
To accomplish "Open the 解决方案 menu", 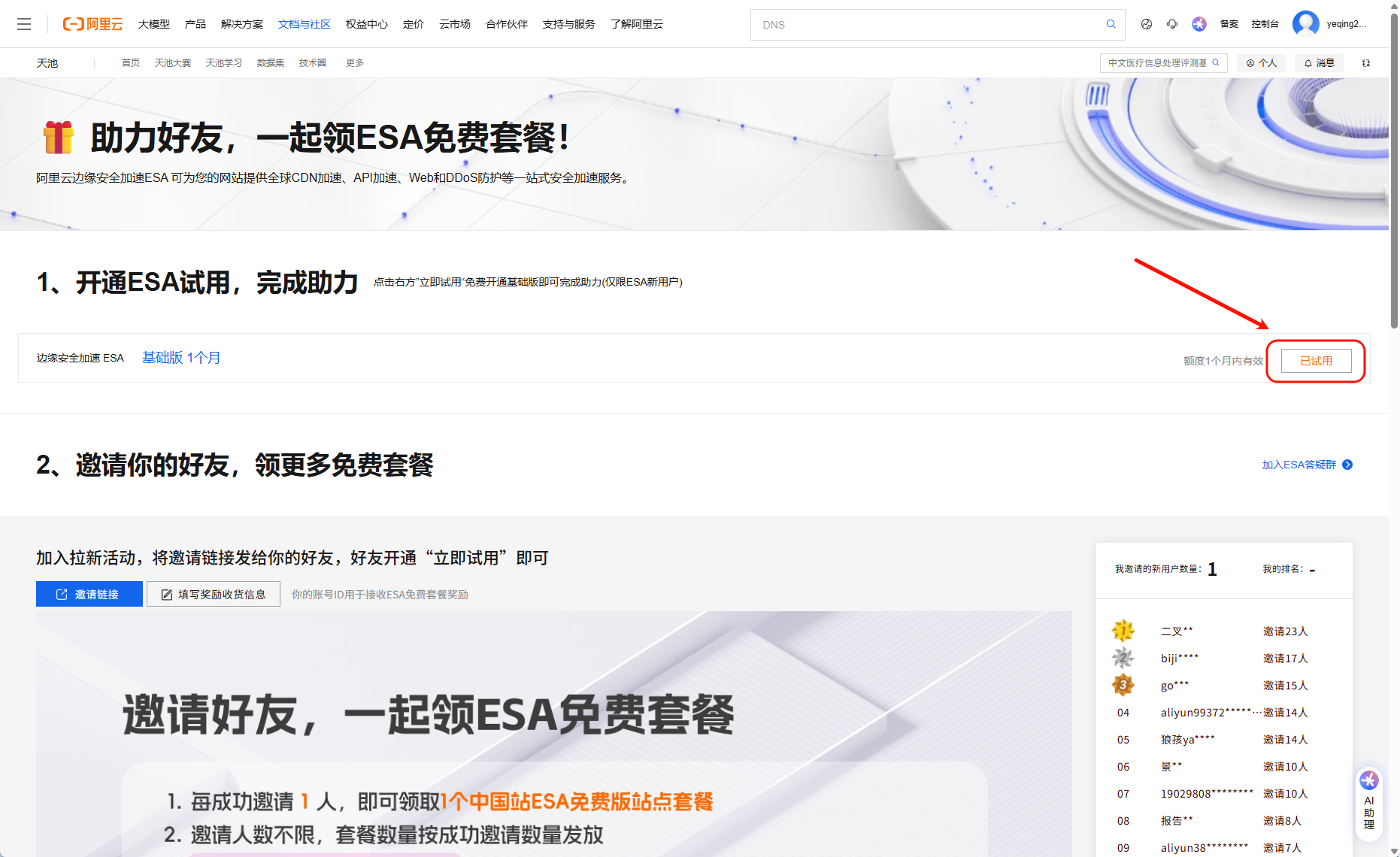I will pyautogui.click(x=242, y=24).
